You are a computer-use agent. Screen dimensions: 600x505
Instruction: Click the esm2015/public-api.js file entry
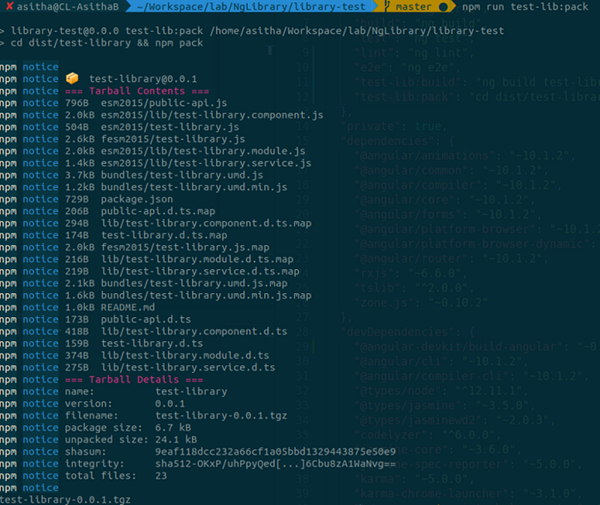tap(164, 103)
